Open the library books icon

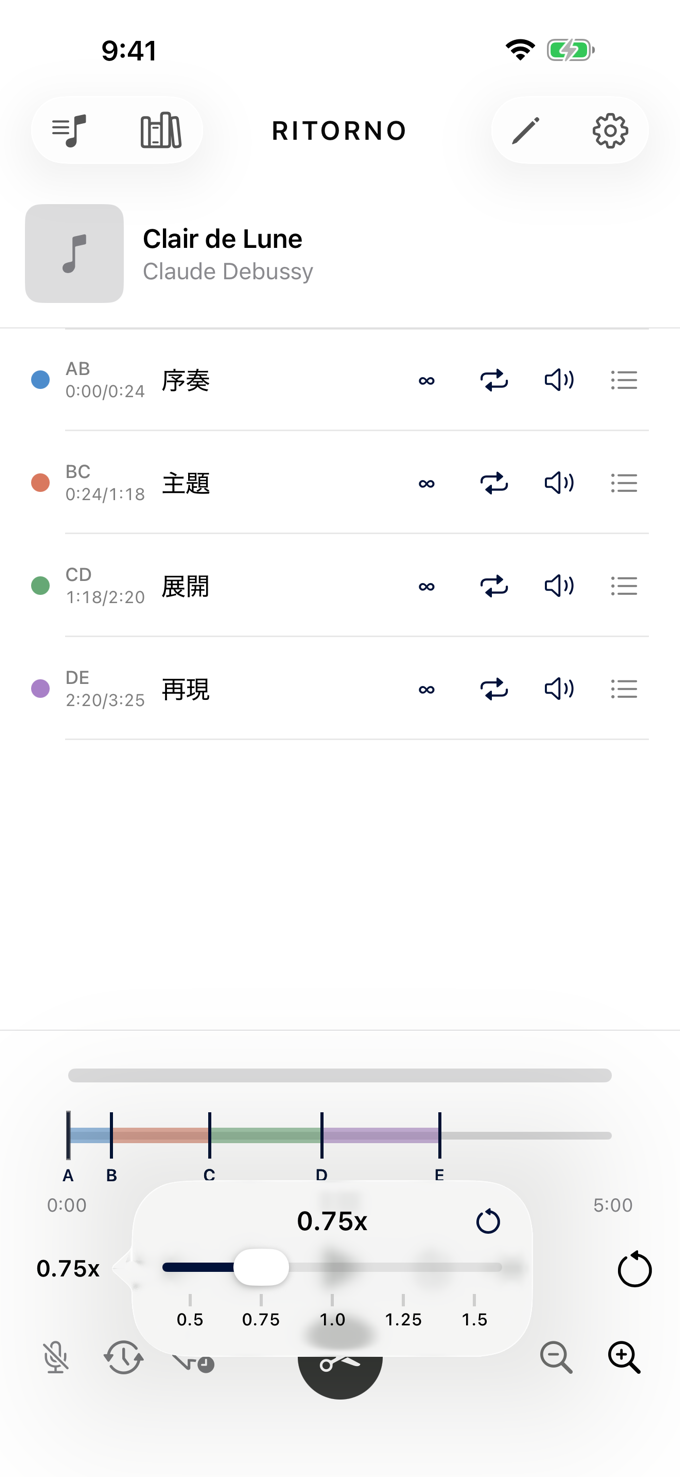pyautogui.click(x=160, y=131)
